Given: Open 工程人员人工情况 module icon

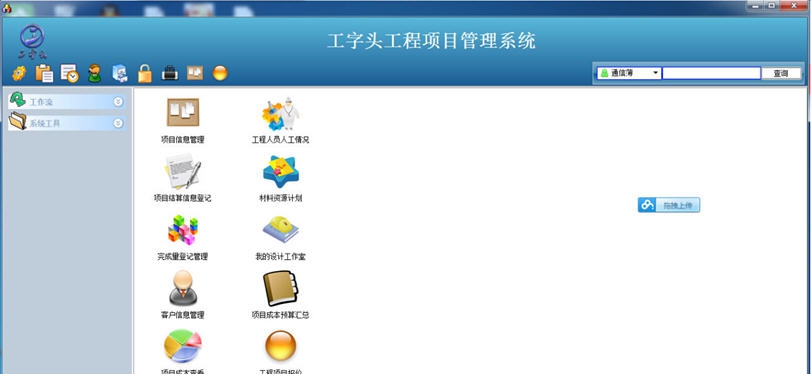Looking at the screenshot, I should [x=280, y=113].
